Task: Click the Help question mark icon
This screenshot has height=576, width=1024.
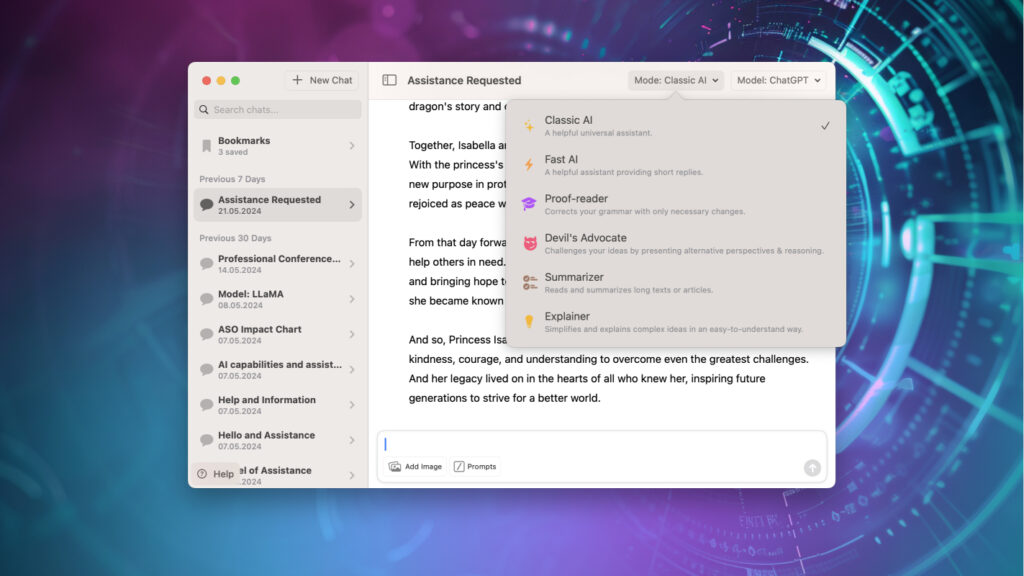Action: pos(202,474)
